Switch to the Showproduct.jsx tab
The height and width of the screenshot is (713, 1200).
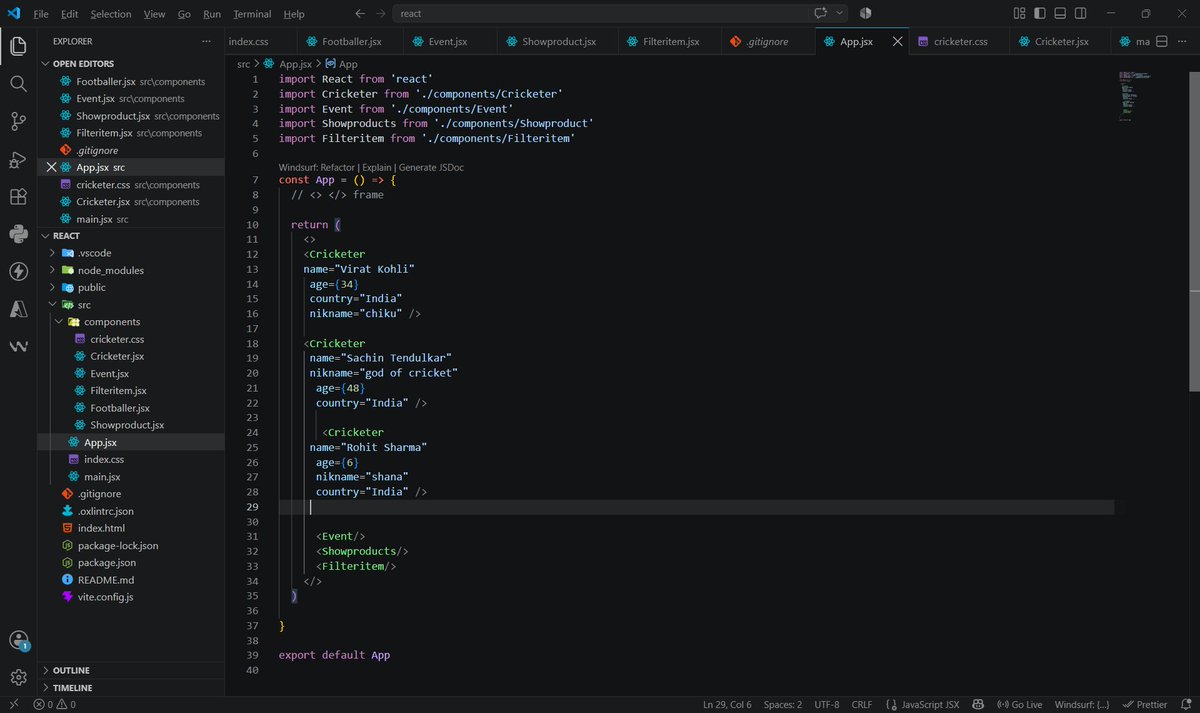click(559, 42)
